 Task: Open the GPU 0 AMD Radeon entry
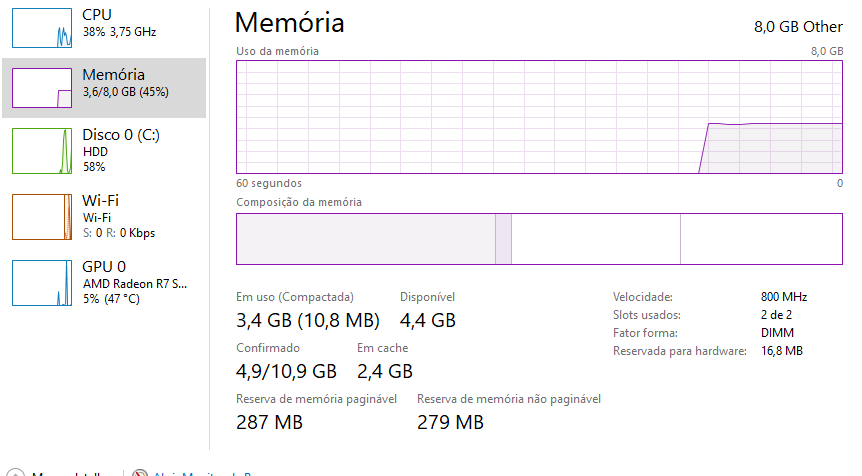click(x=104, y=283)
